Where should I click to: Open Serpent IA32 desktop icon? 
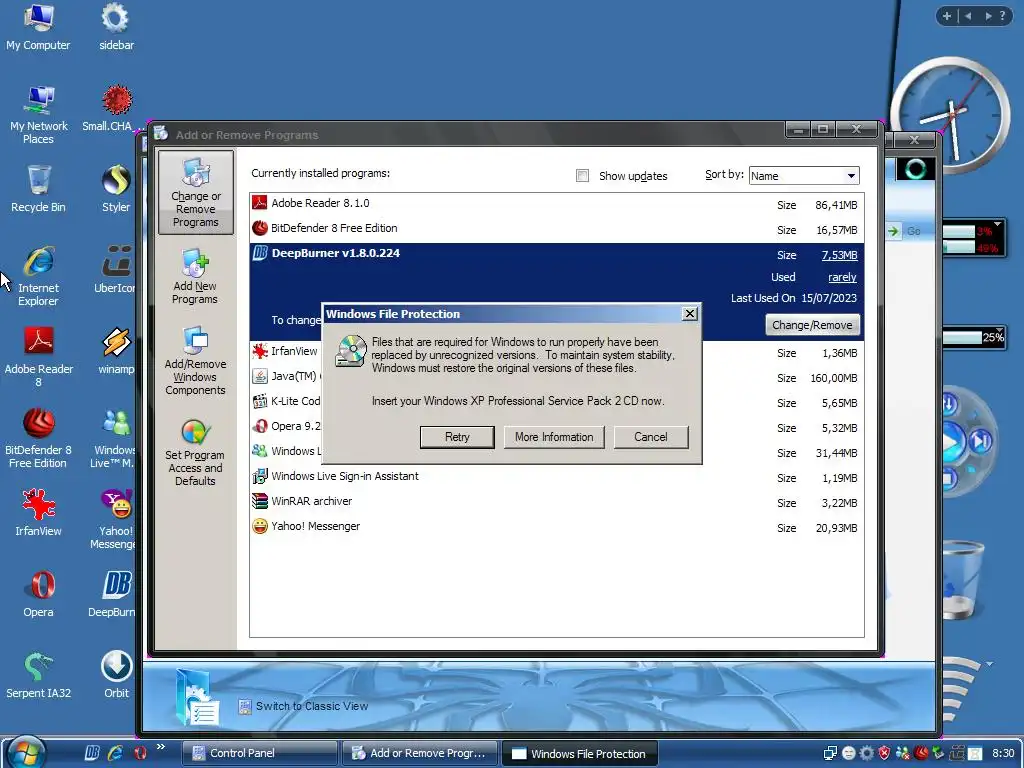[x=39, y=675]
